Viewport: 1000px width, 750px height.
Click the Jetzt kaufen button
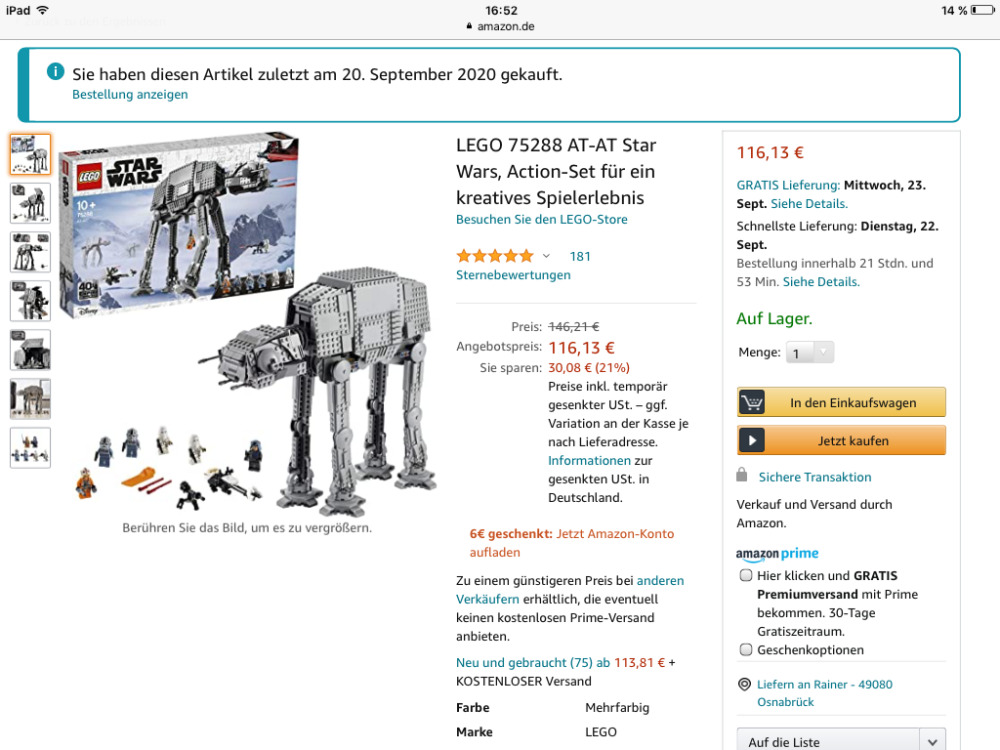pos(841,441)
